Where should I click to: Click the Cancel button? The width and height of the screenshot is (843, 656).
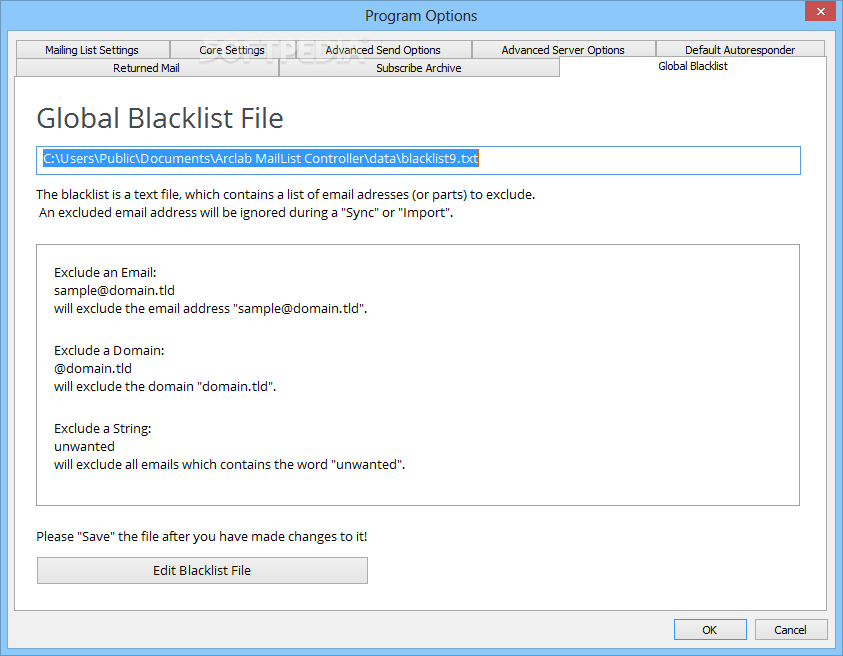point(790,630)
